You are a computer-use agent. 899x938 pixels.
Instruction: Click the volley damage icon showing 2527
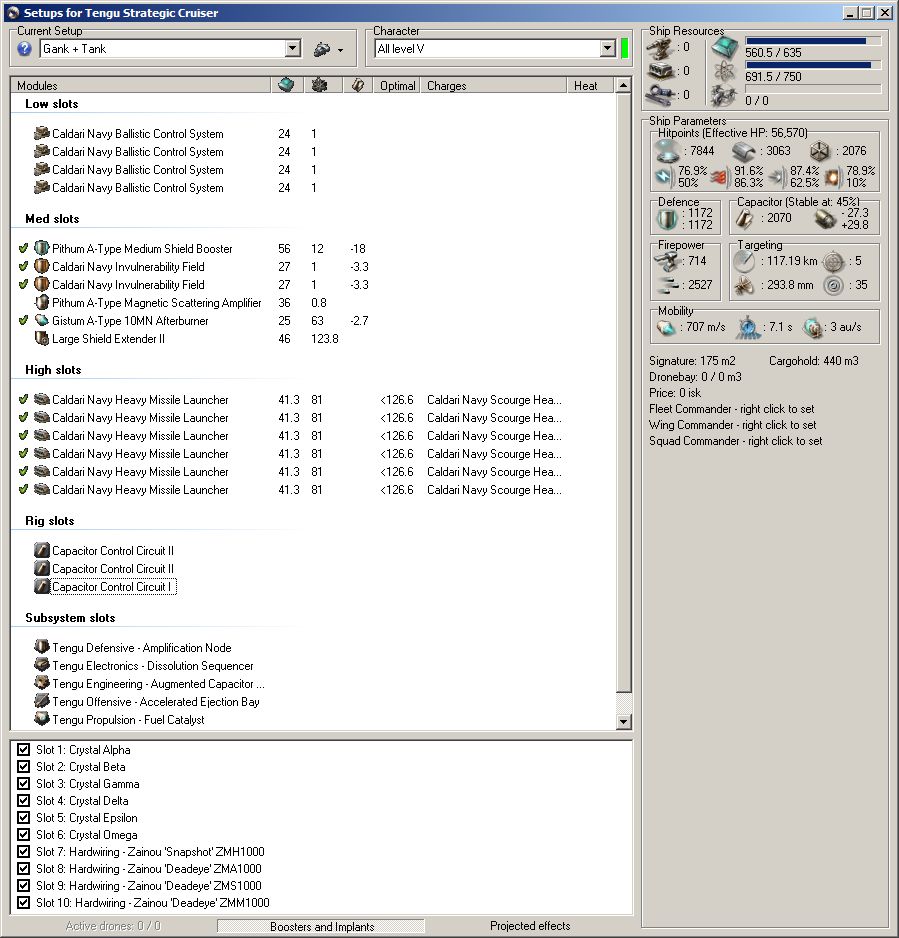pyautogui.click(x=668, y=285)
